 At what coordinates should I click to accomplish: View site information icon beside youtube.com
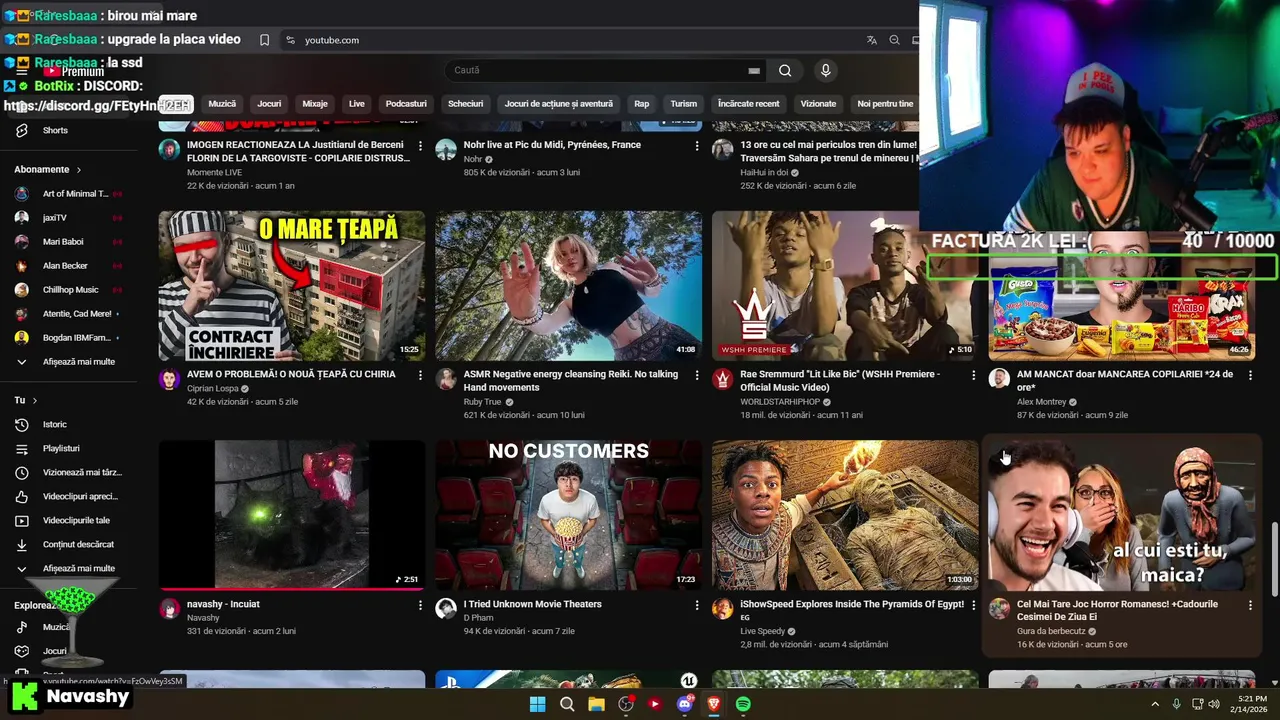290,40
